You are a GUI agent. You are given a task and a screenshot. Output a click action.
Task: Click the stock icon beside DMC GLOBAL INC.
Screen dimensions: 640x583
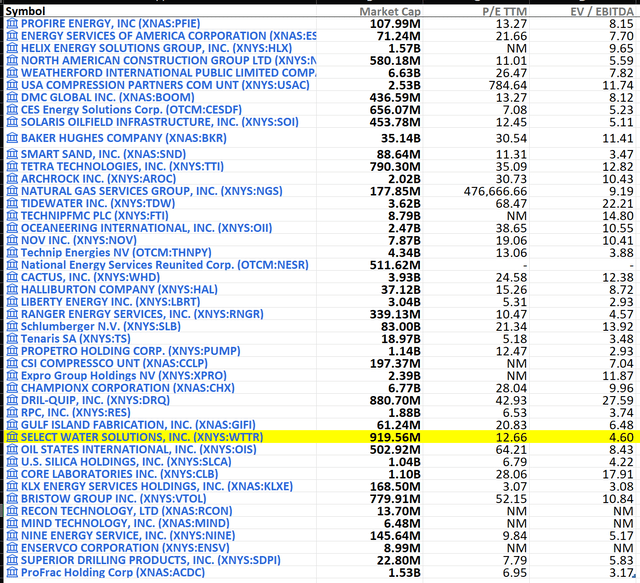point(12,97)
